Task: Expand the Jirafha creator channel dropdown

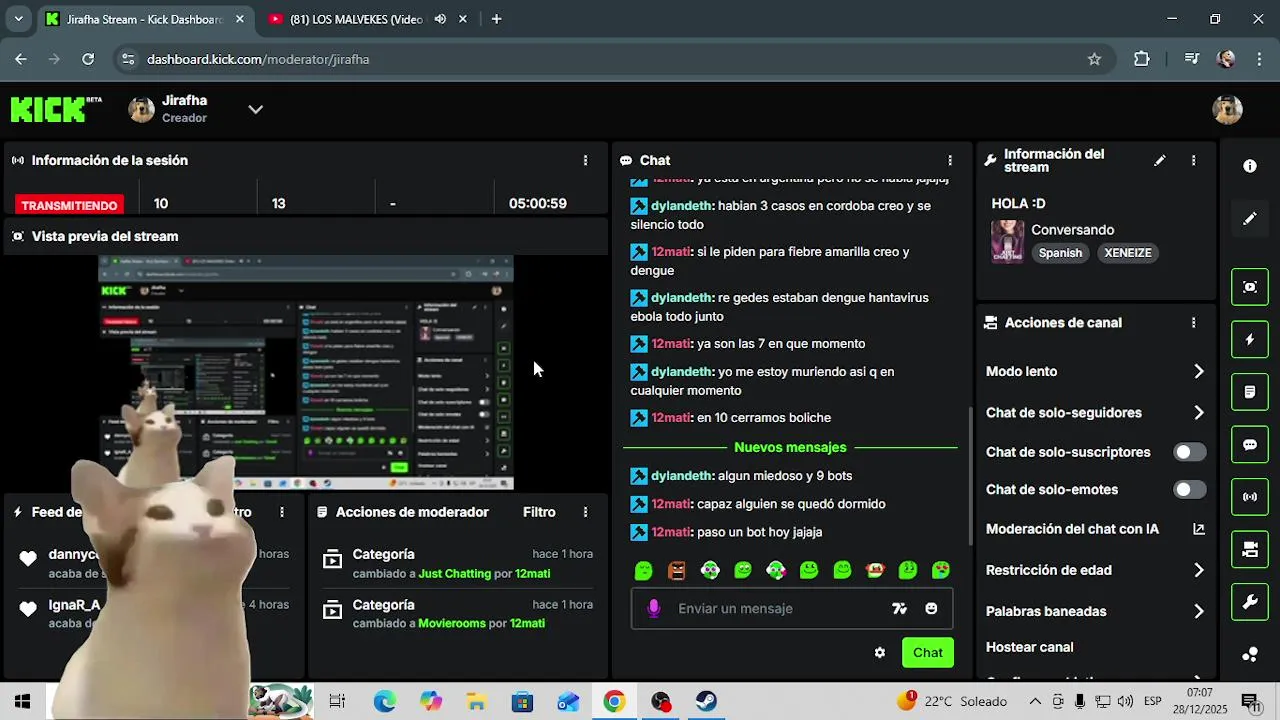Action: point(256,109)
